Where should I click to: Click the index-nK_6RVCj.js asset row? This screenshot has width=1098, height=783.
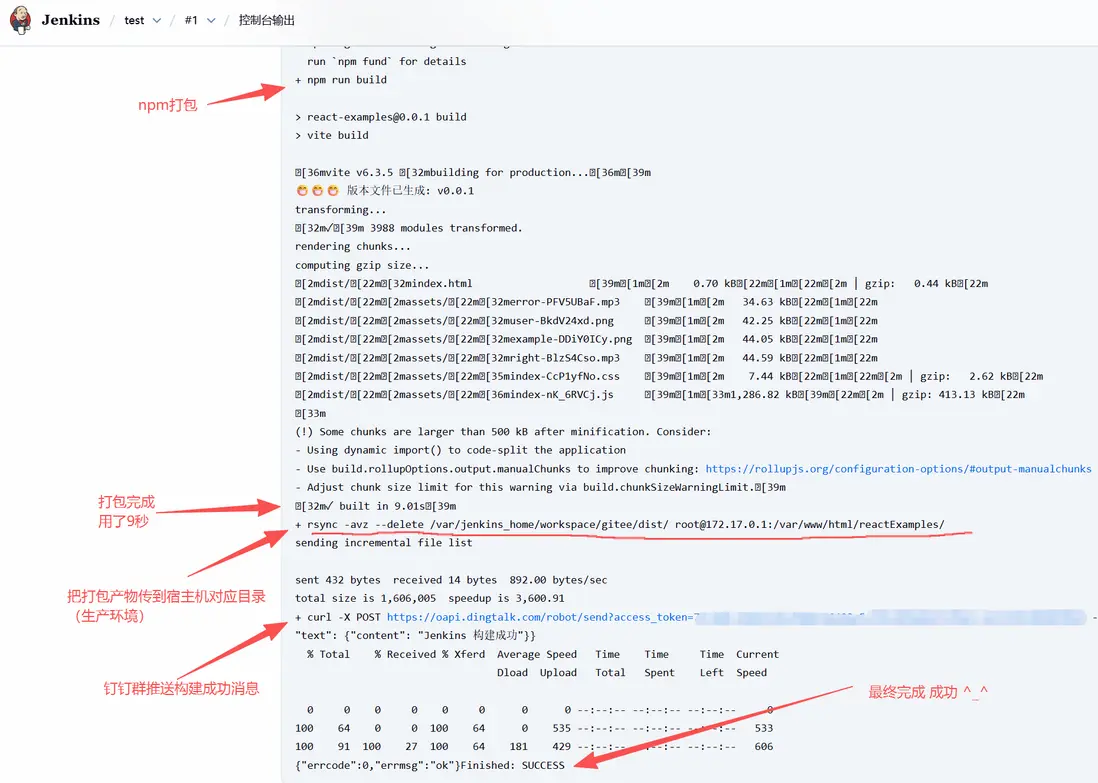pyautogui.click(x=660, y=395)
